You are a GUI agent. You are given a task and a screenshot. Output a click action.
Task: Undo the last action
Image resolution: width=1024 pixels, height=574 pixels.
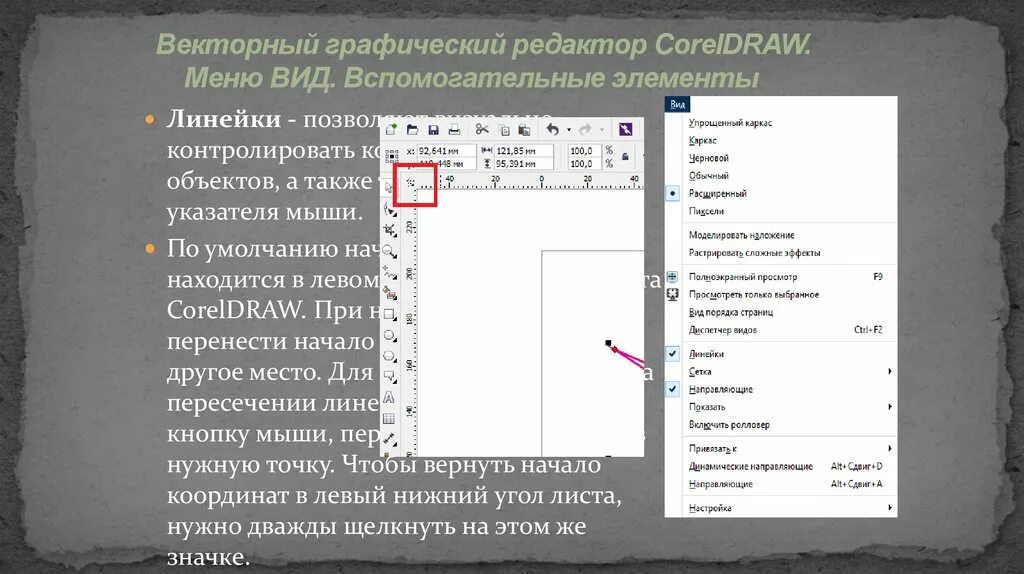(552, 129)
